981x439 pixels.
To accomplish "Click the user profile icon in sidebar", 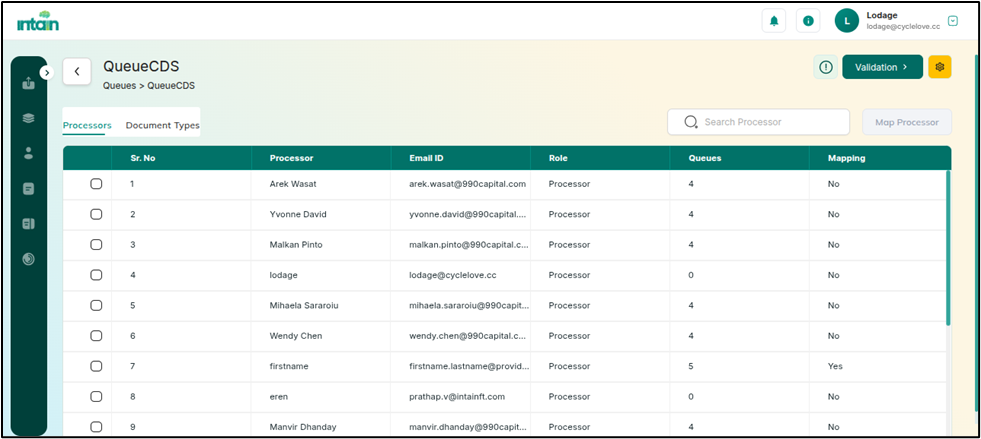I will click(x=28, y=153).
